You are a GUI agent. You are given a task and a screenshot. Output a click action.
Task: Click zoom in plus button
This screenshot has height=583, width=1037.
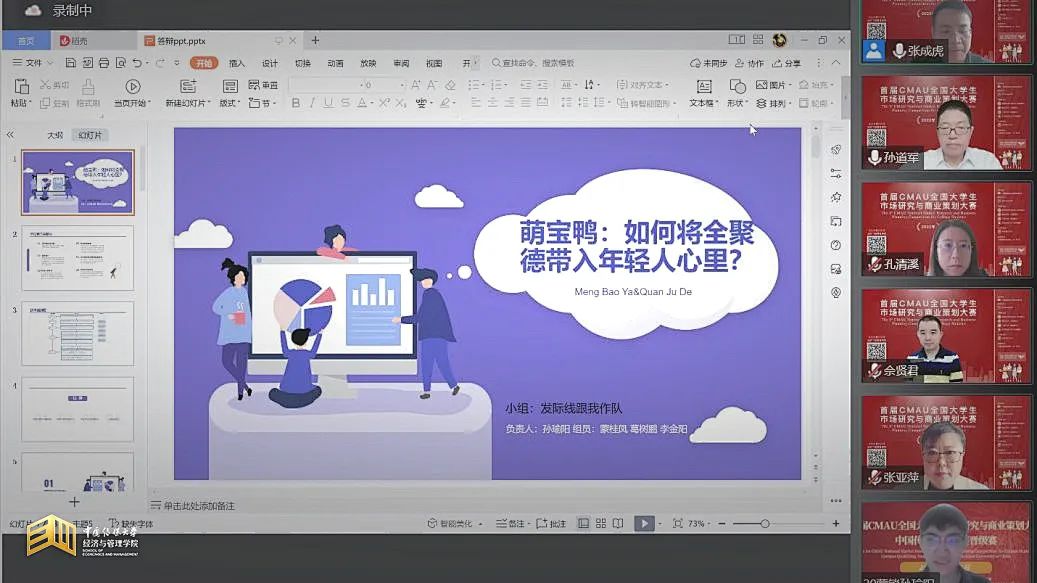(836, 524)
